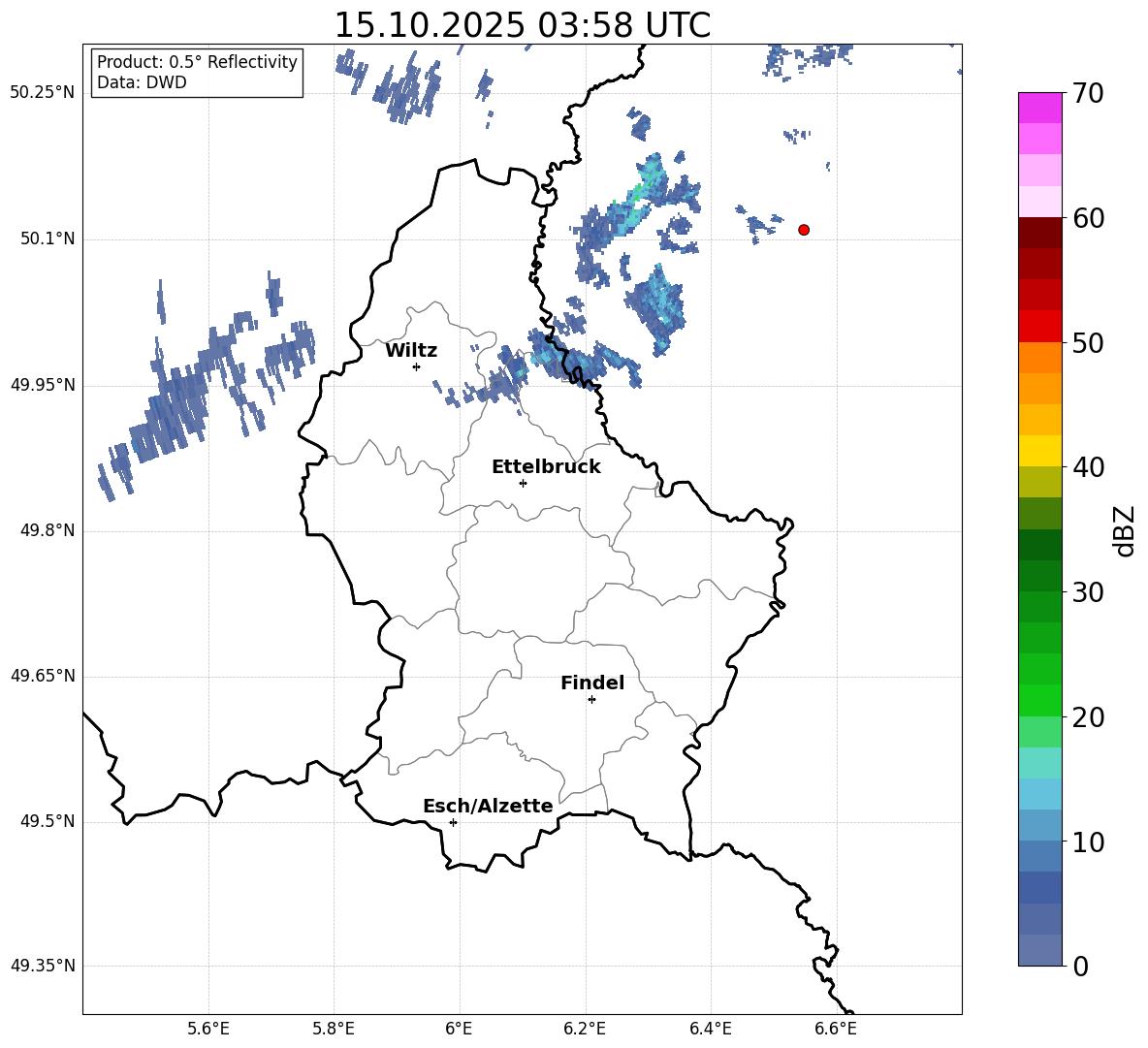Click the Data: DWD text
This screenshot has height=1048, width=1148.
click(142, 82)
